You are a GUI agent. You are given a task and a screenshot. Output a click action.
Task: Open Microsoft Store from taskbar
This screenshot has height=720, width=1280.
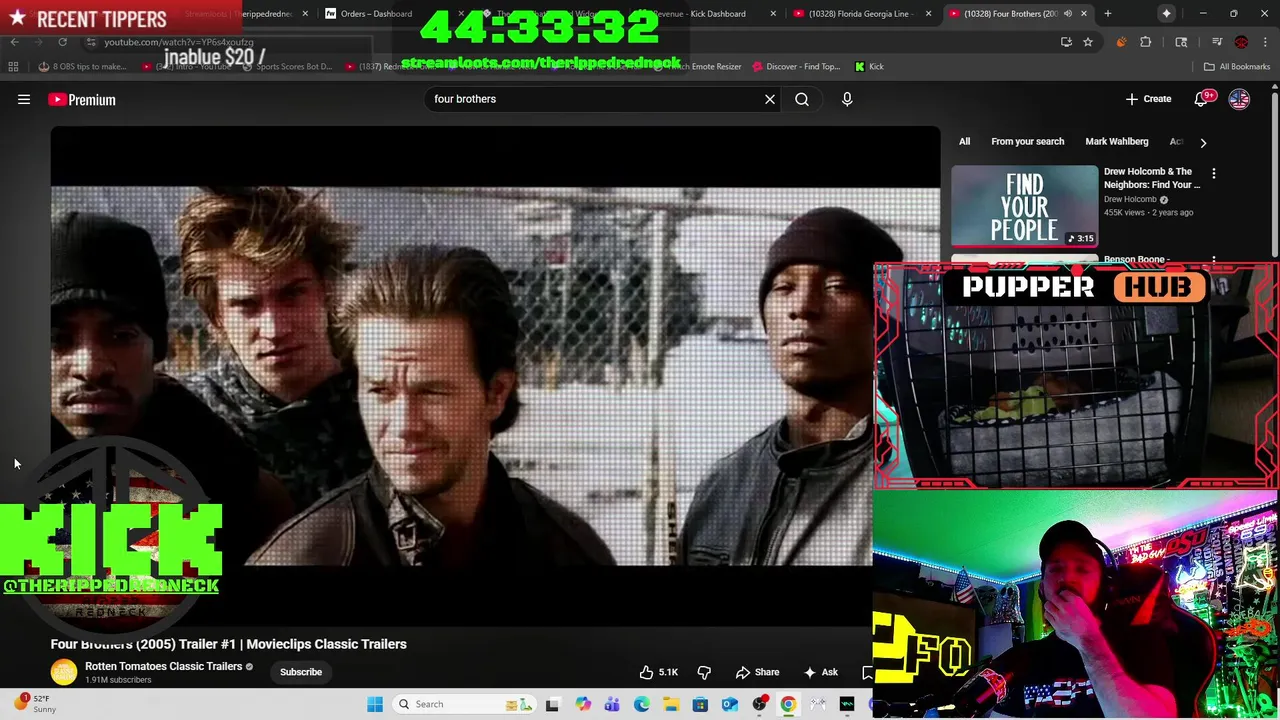pos(700,704)
